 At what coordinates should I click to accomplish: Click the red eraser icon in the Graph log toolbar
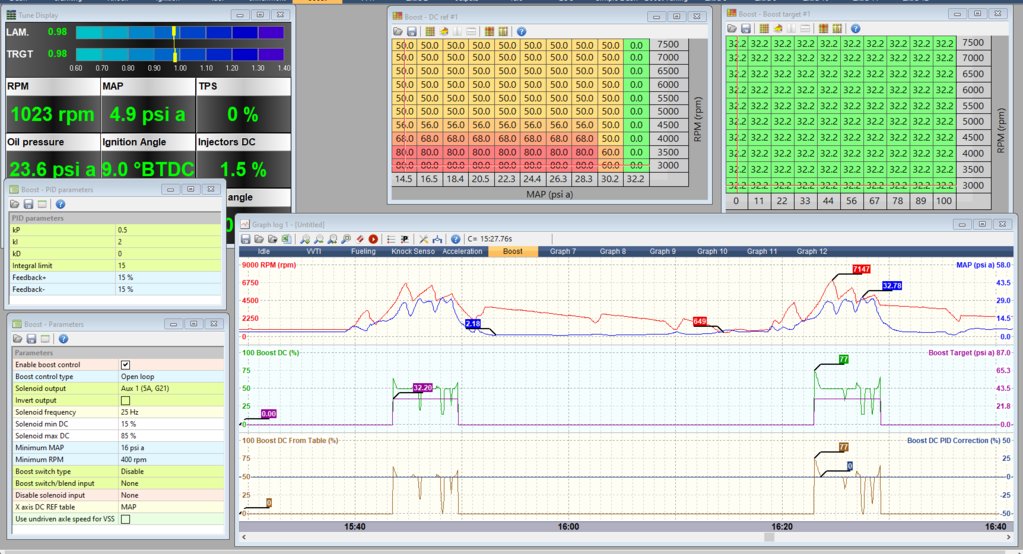click(359, 239)
